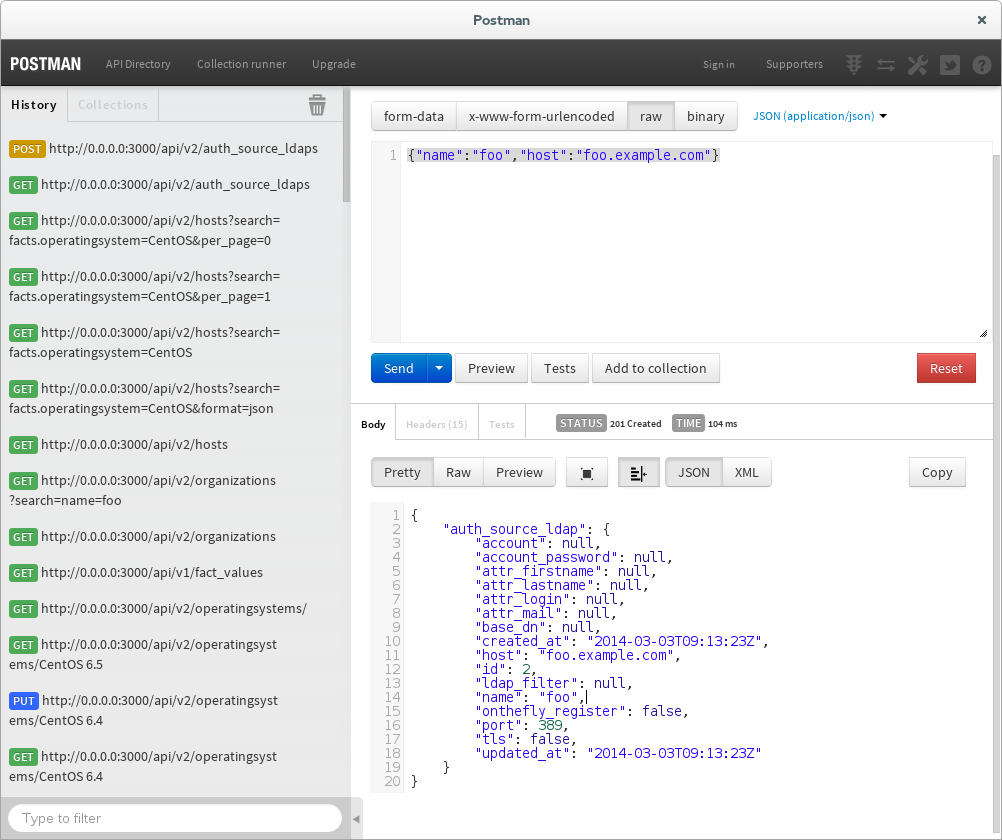Click inside the raw JSON request editor
Viewport: 1002px width, 840px height.
697,243
